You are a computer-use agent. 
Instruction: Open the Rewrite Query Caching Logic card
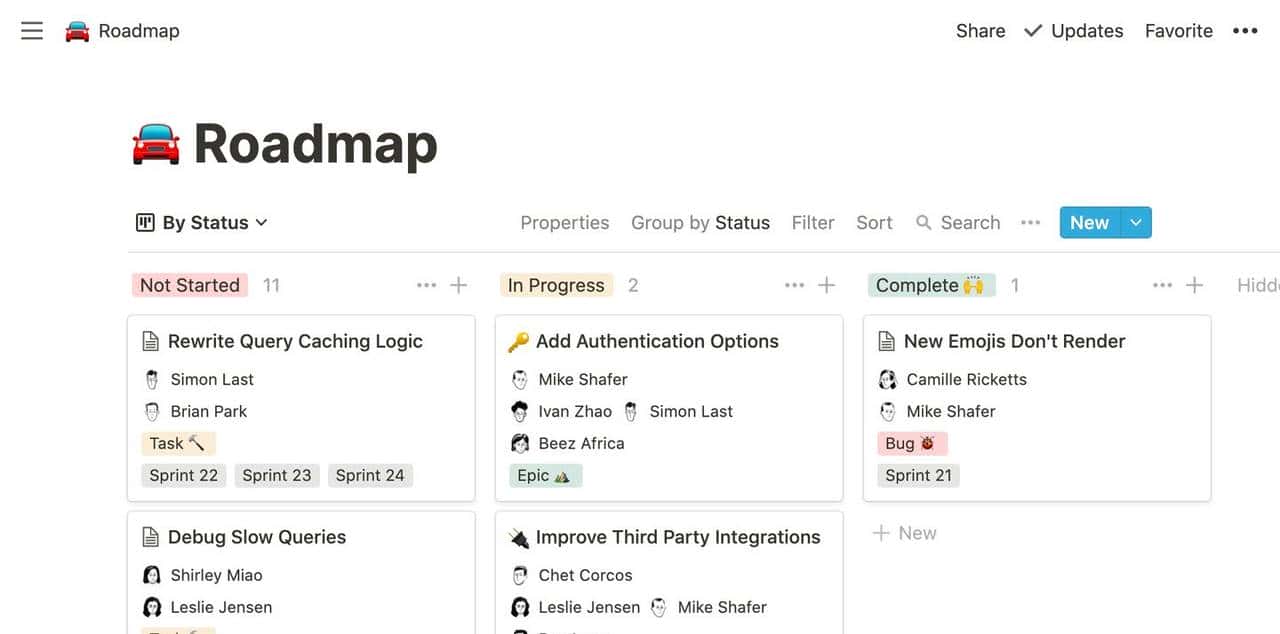pos(295,341)
